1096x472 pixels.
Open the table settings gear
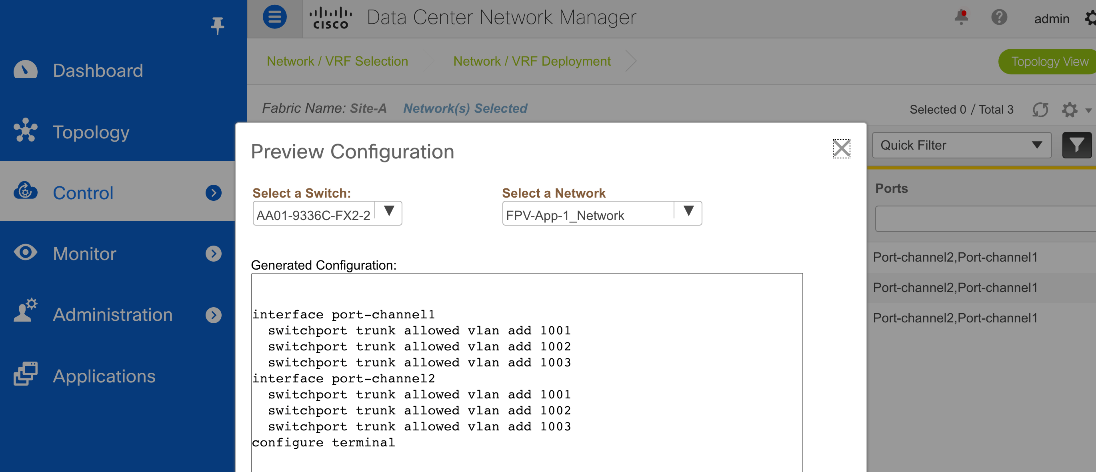point(1069,110)
